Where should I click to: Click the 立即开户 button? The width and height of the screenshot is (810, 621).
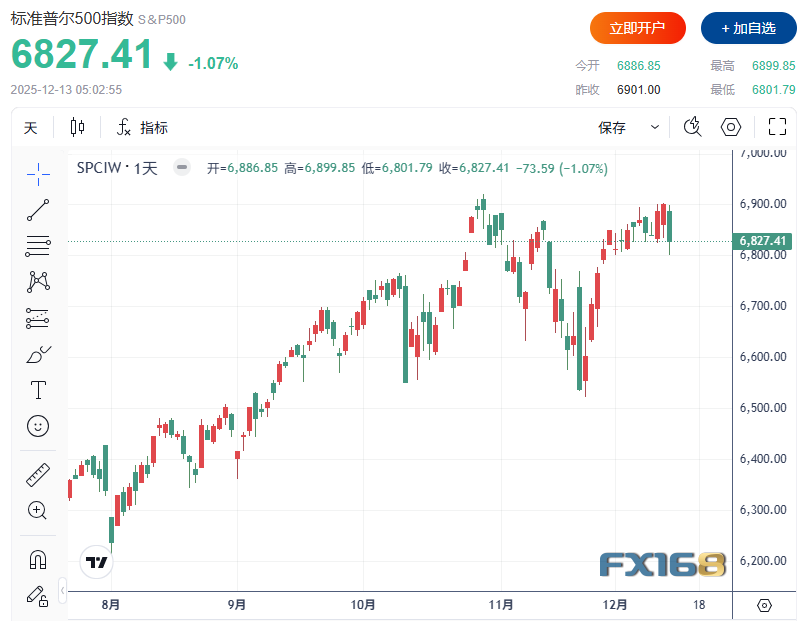[x=637, y=28]
